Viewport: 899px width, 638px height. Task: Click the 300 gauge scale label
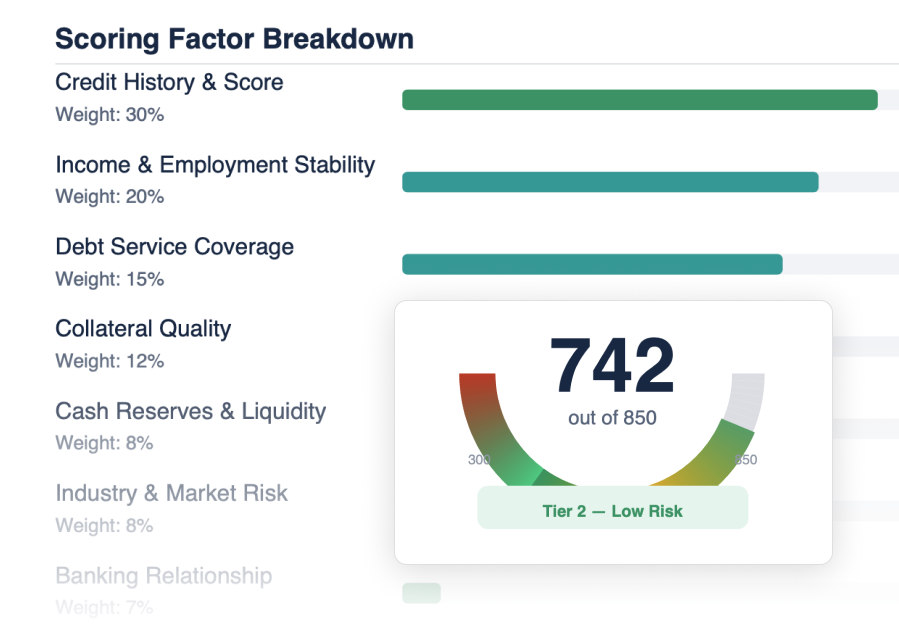click(x=477, y=460)
